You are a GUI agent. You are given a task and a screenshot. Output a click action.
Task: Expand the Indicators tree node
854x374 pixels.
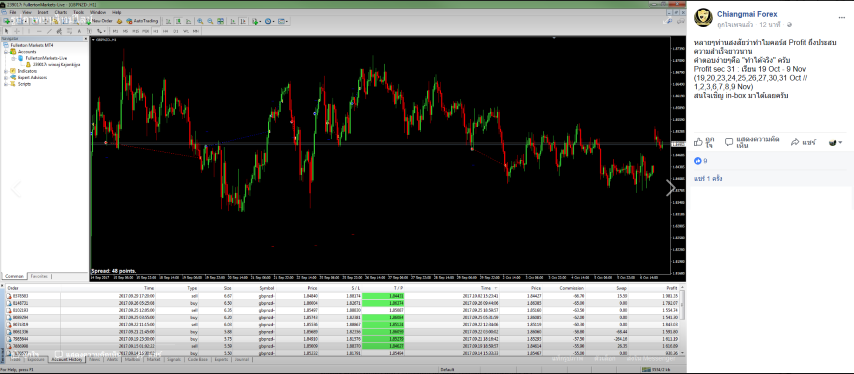click(5, 71)
